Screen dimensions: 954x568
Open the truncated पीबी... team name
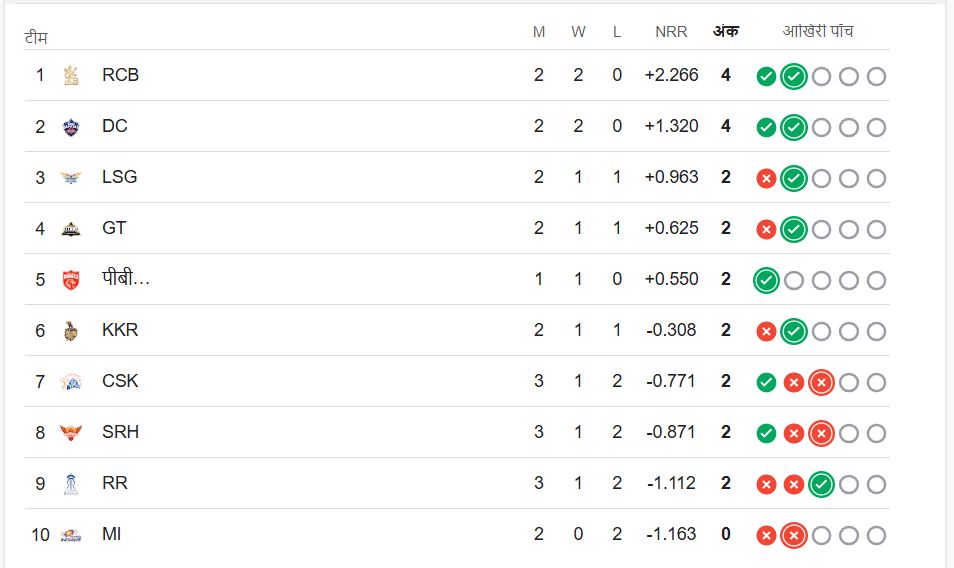[126, 279]
